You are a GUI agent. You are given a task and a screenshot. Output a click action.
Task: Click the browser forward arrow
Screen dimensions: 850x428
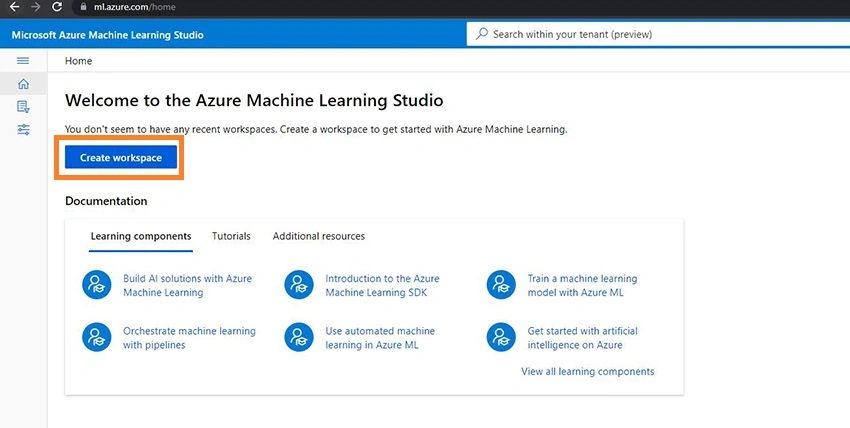pos(36,7)
